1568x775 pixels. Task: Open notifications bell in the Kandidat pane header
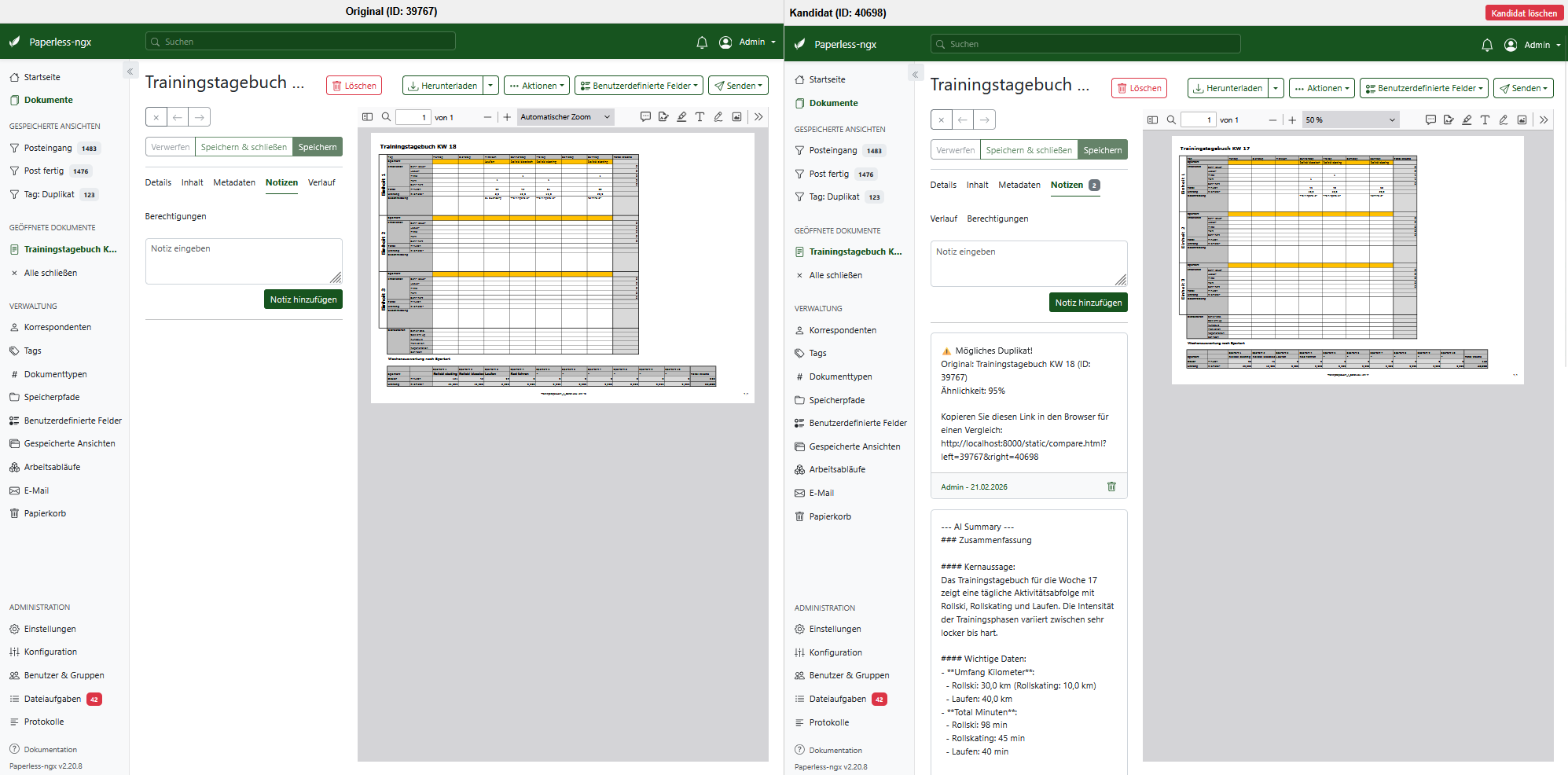click(x=1487, y=46)
